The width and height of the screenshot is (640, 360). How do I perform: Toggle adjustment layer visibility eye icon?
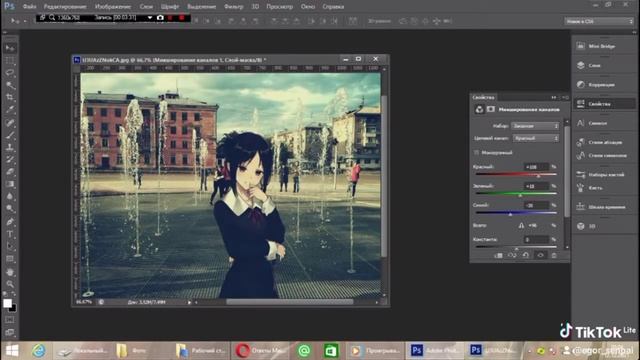click(x=540, y=256)
